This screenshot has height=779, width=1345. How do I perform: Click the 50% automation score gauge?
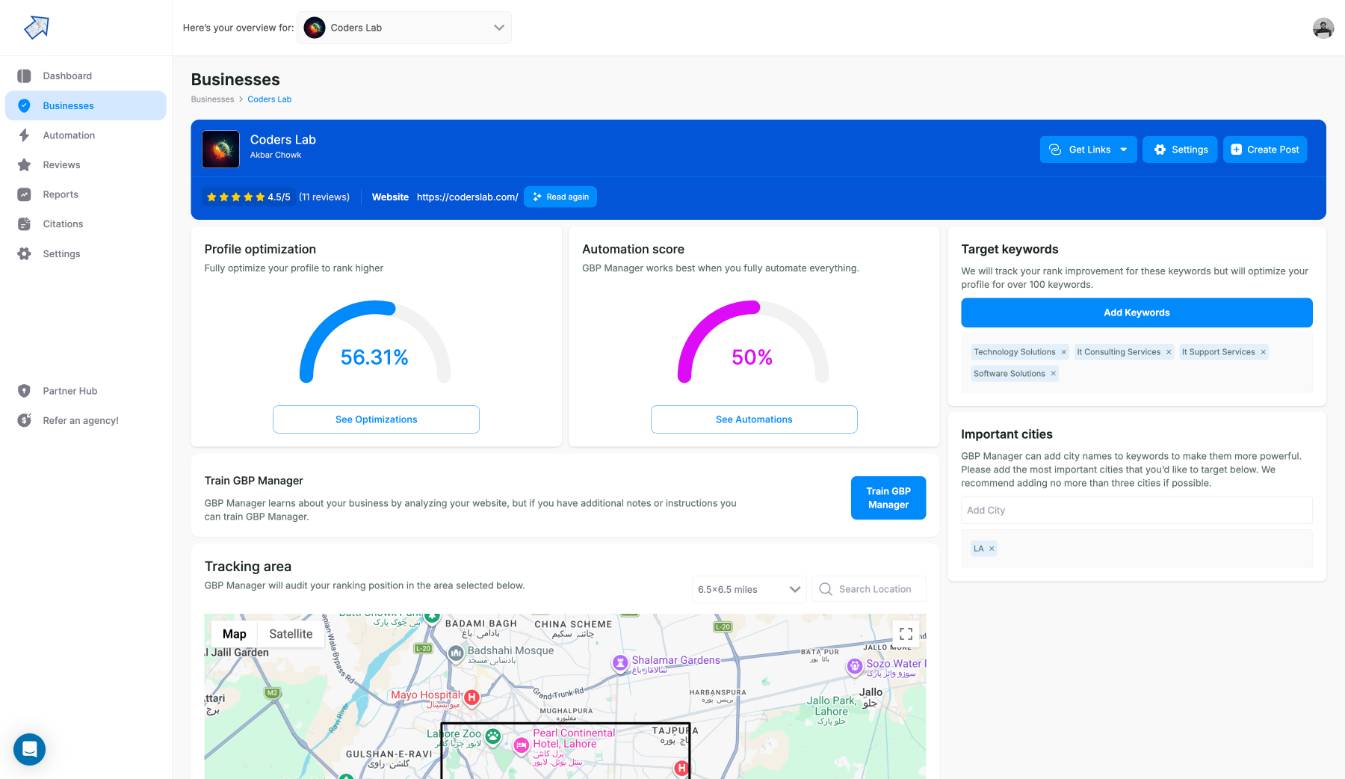click(753, 342)
